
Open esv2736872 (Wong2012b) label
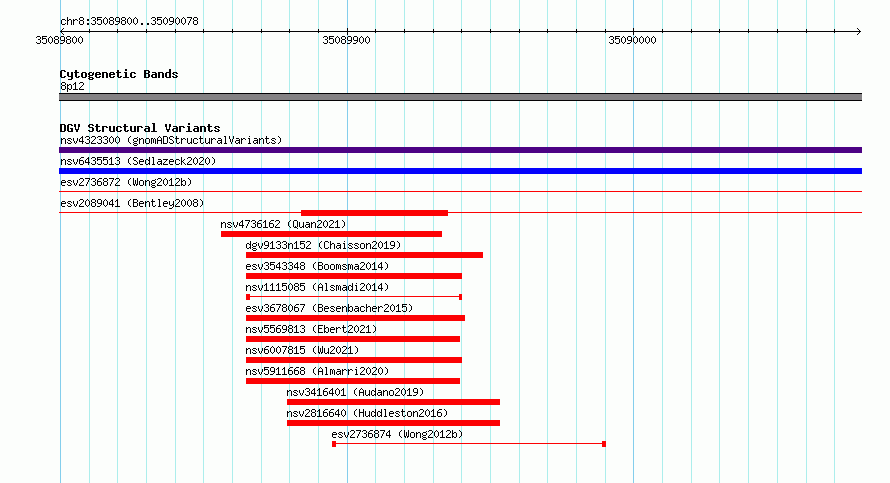126,182
